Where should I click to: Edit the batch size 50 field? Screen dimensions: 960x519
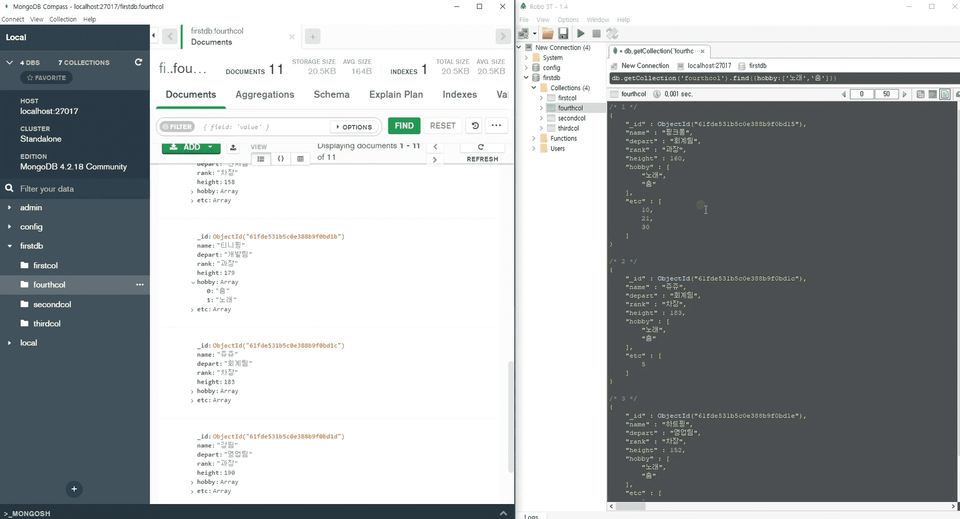click(887, 94)
